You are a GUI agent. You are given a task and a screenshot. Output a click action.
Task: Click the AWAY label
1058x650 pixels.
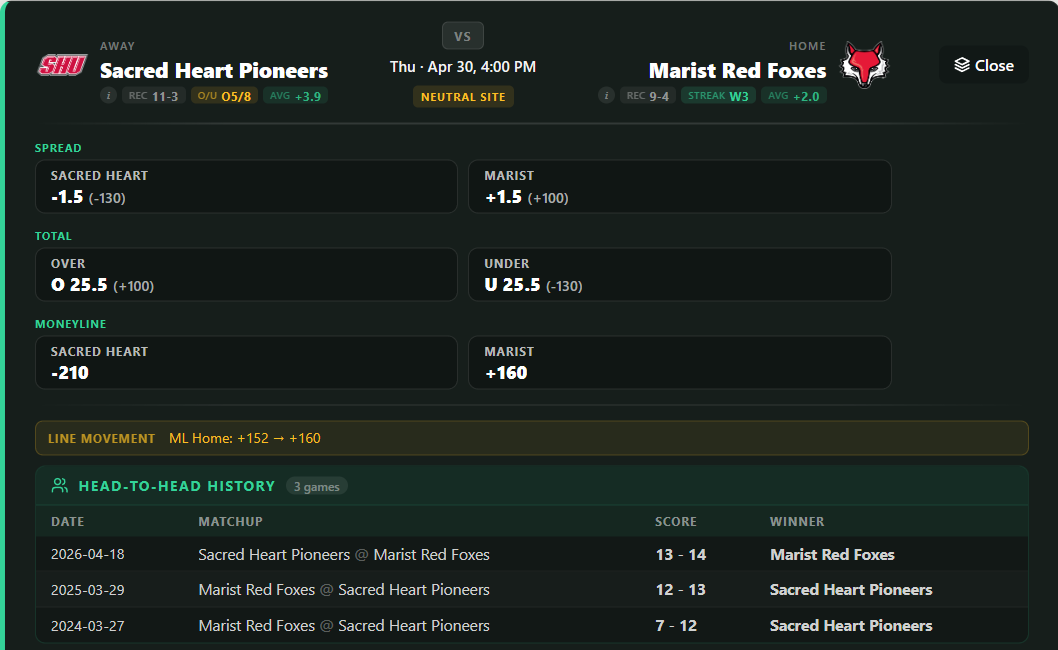[117, 46]
